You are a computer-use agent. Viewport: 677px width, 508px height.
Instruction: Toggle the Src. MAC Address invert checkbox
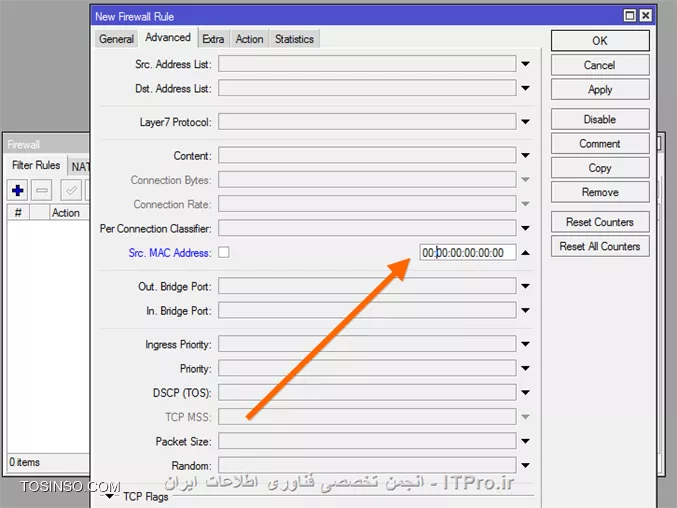point(224,252)
